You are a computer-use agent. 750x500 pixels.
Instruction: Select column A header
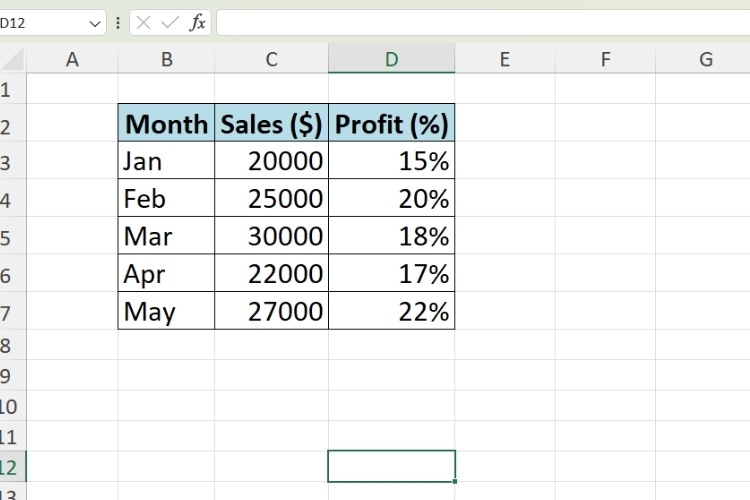[x=72, y=59]
